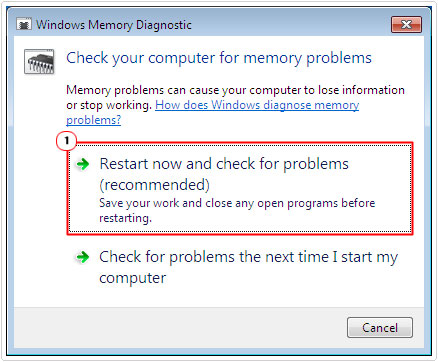Click the 'or stop working.' text before the link
The height and width of the screenshot is (362, 438).
coord(109,105)
